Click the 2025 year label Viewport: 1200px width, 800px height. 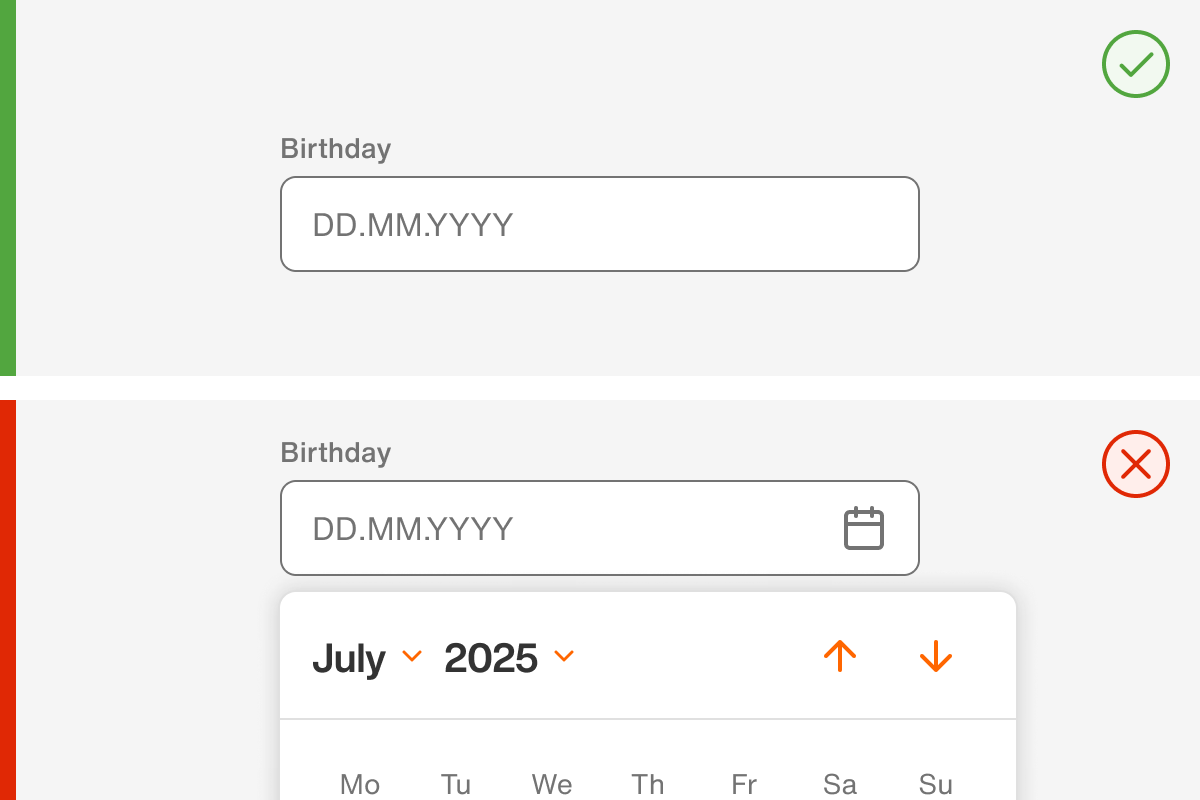(x=491, y=658)
